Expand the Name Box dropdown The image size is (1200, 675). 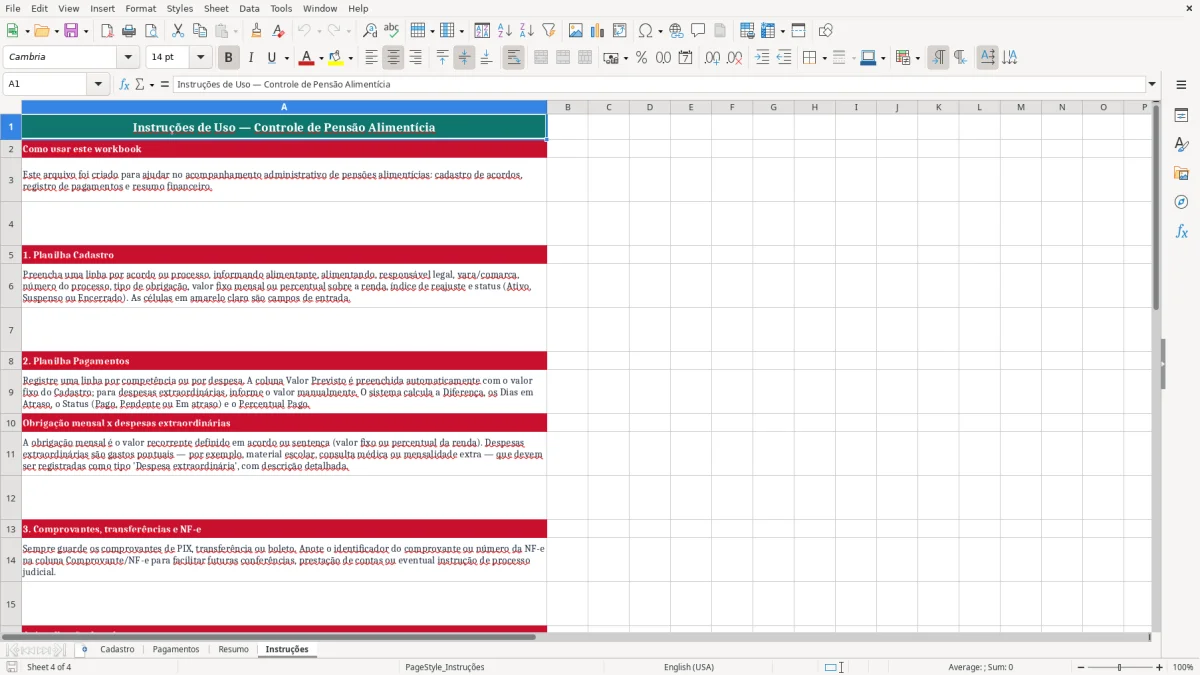tap(98, 84)
